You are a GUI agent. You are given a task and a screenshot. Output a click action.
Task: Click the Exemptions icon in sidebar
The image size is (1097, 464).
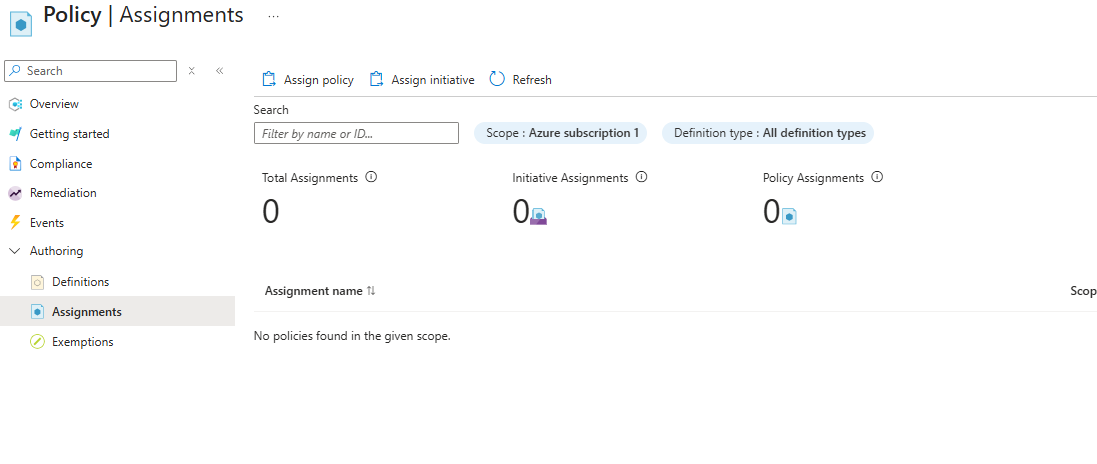[x=38, y=342]
